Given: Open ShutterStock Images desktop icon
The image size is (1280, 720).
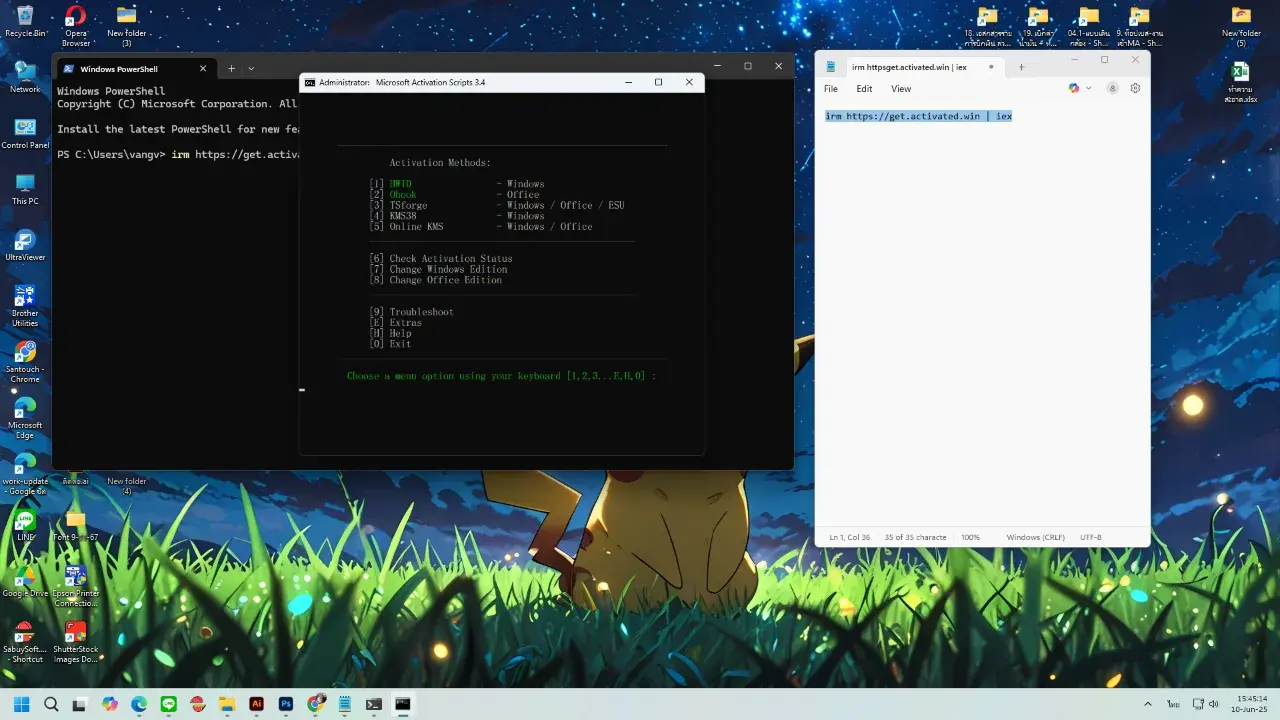Looking at the screenshot, I should (x=76, y=641).
